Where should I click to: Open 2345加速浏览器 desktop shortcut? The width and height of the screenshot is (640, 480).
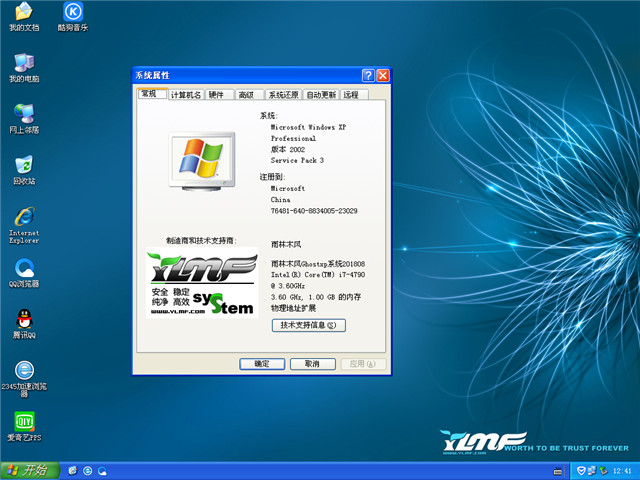[24, 371]
